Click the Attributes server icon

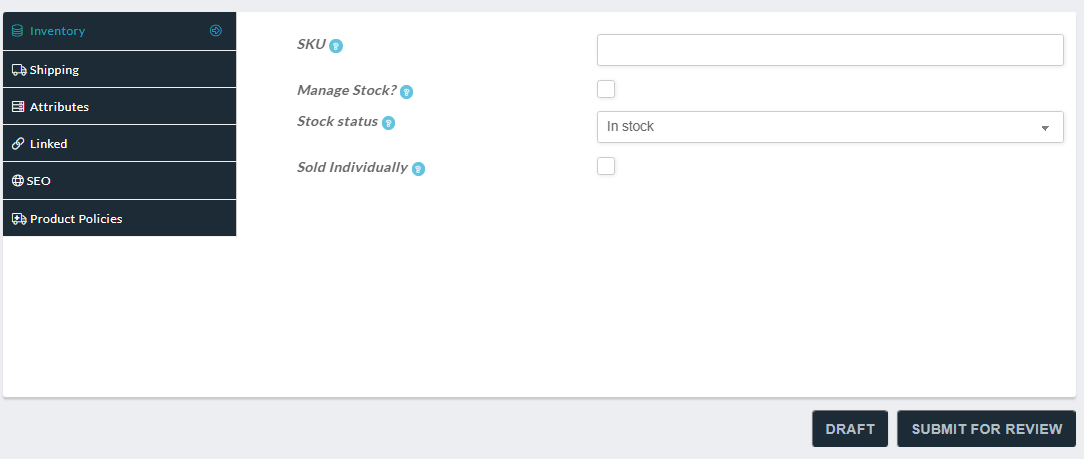pos(18,107)
